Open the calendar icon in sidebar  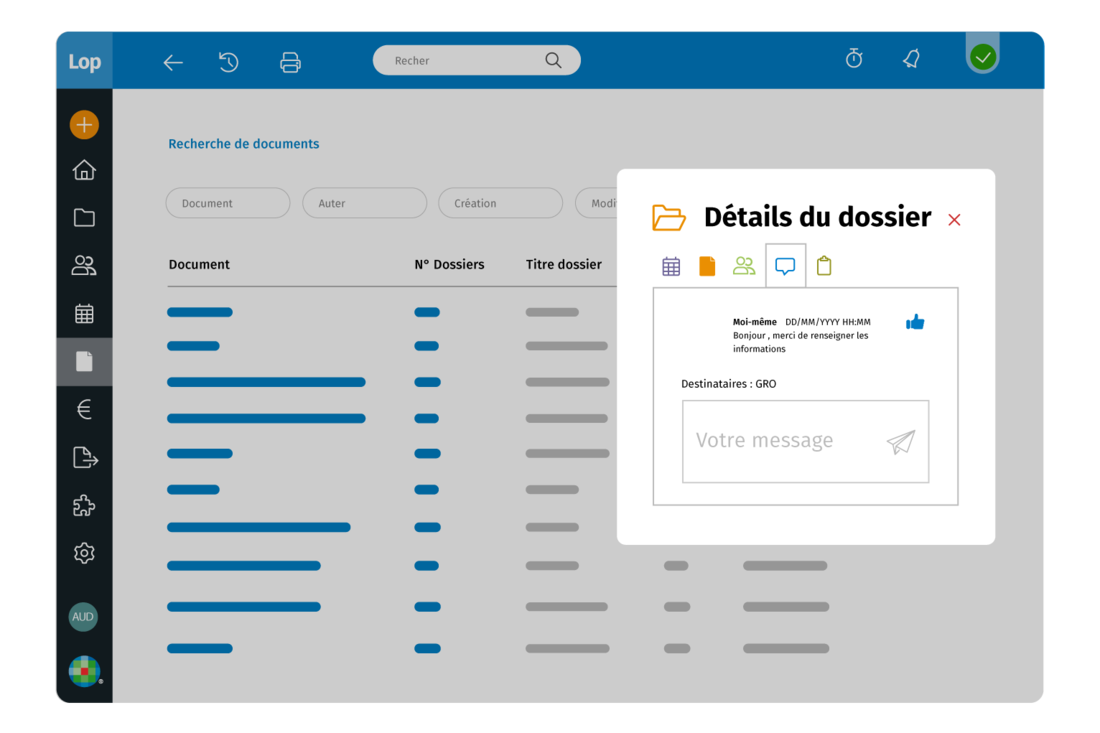84,314
